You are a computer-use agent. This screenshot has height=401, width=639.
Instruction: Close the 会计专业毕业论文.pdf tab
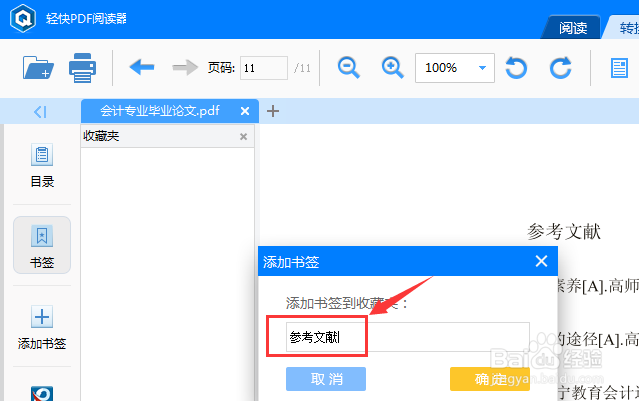pyautogui.click(x=245, y=111)
